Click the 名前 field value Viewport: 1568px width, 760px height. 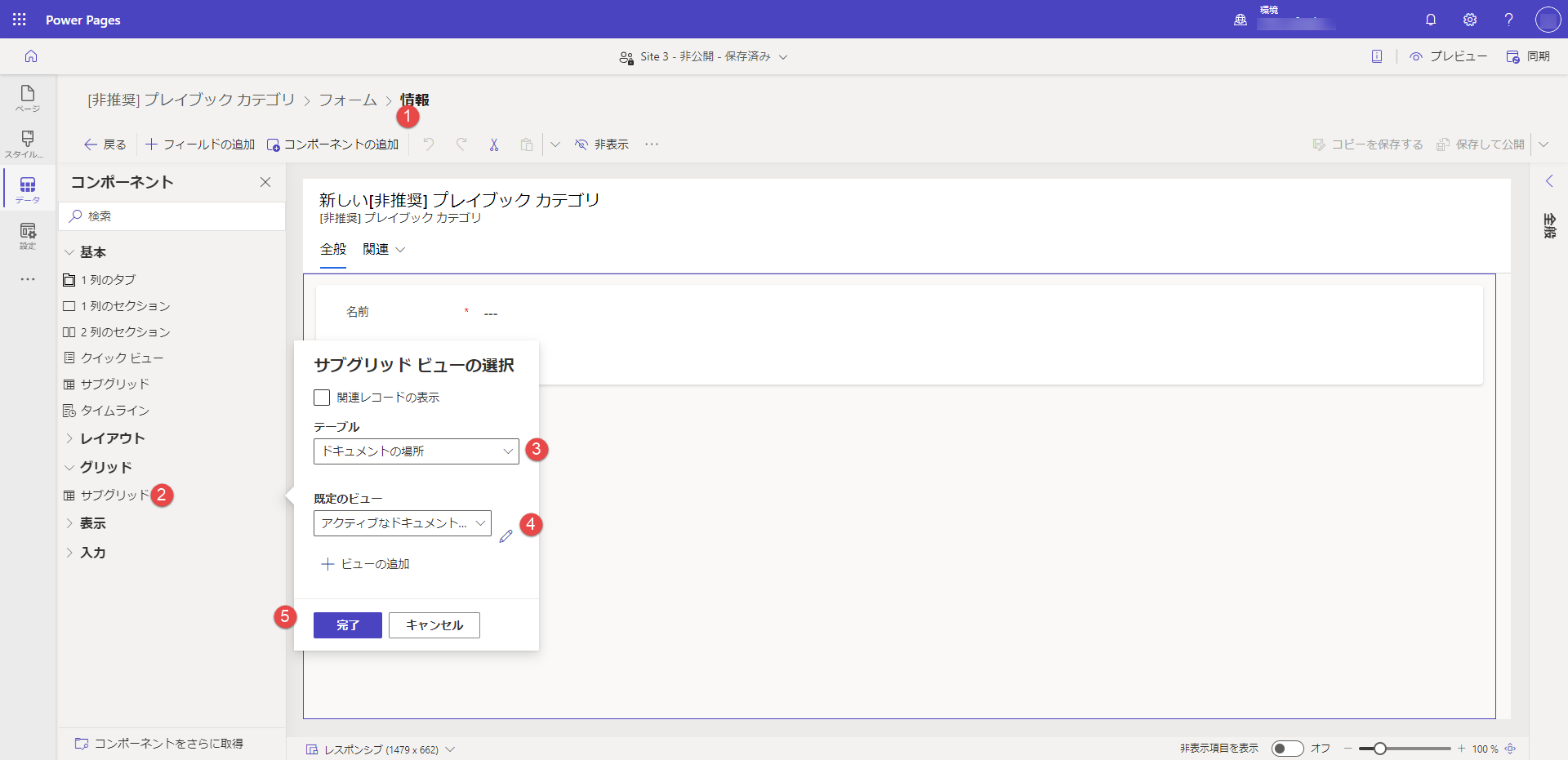coord(491,313)
